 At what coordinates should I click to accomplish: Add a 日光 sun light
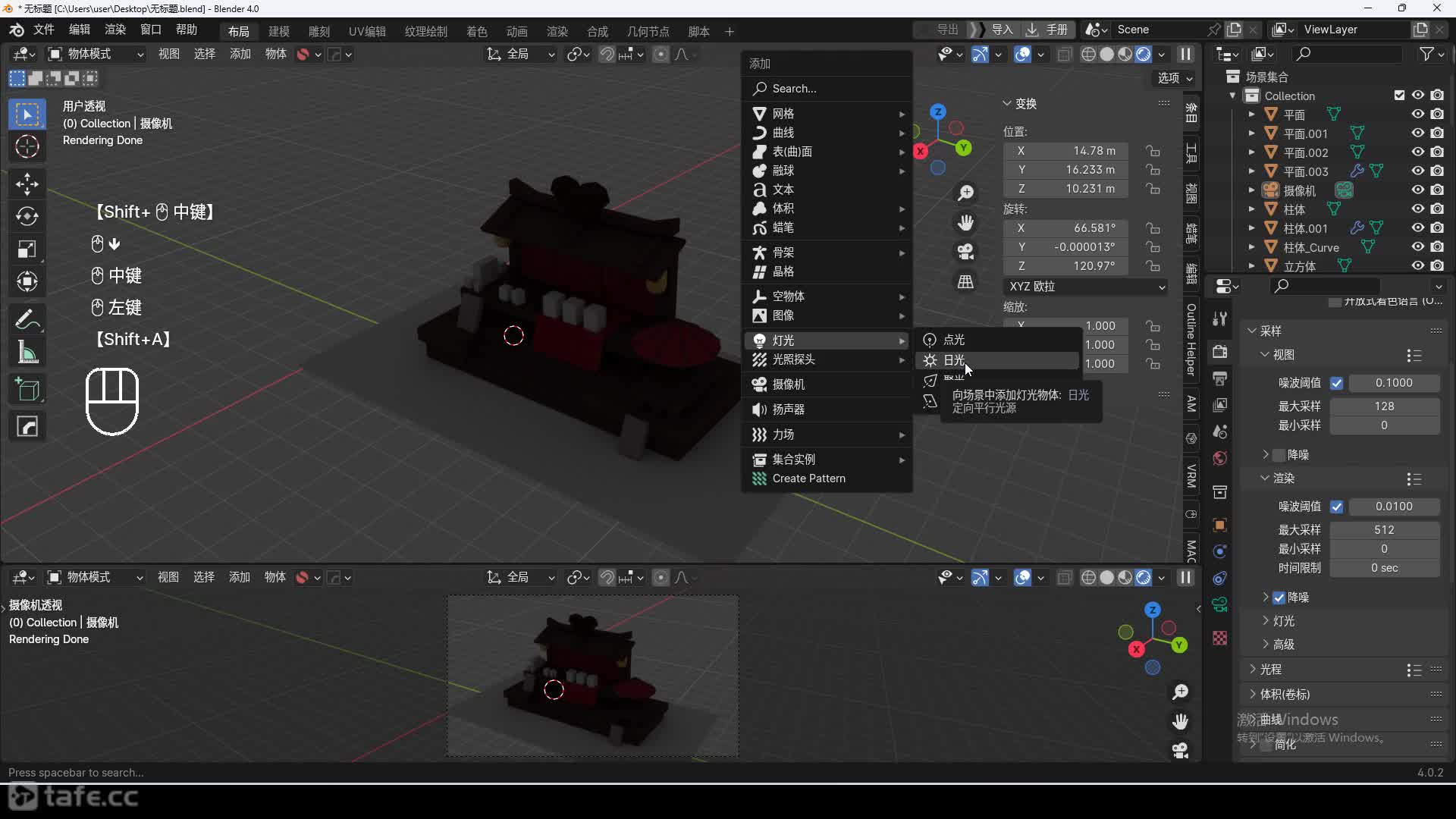(x=954, y=360)
